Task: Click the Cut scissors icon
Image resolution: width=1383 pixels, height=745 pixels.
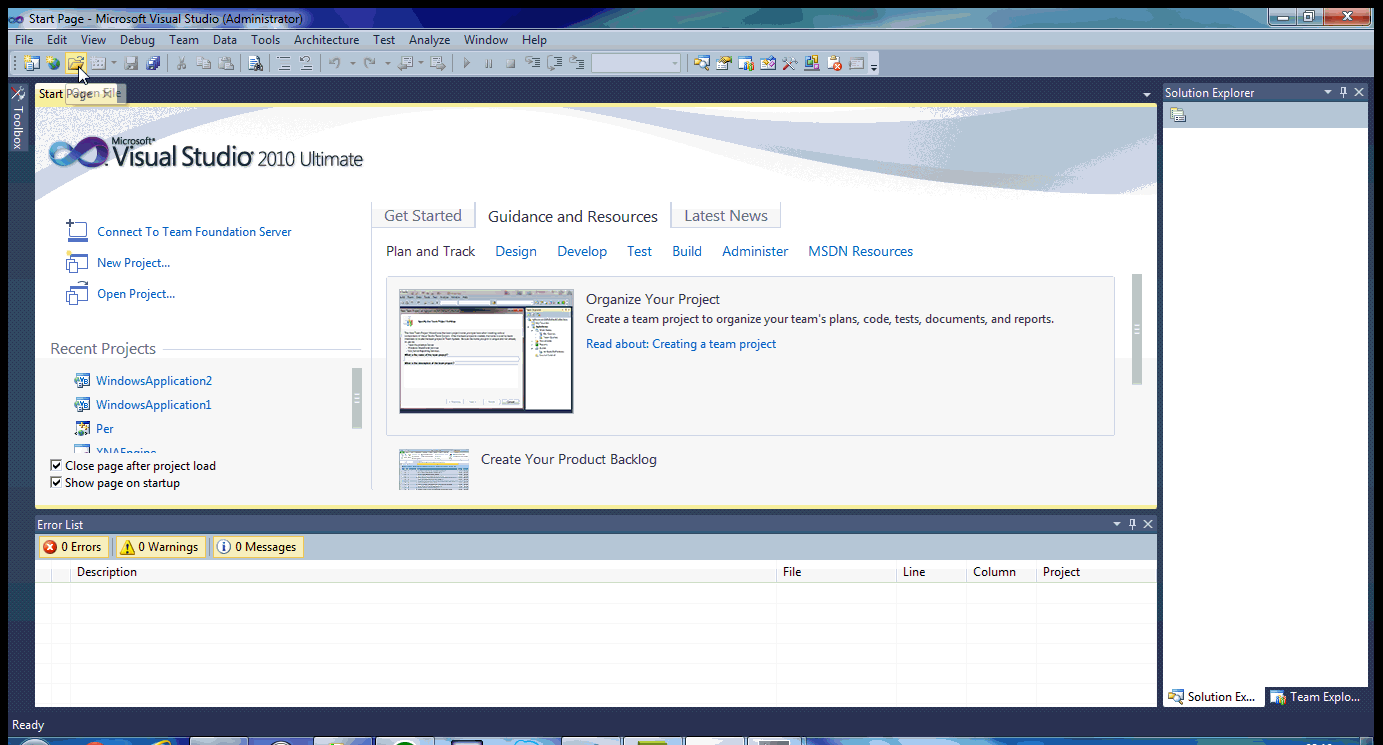Action: [x=181, y=63]
